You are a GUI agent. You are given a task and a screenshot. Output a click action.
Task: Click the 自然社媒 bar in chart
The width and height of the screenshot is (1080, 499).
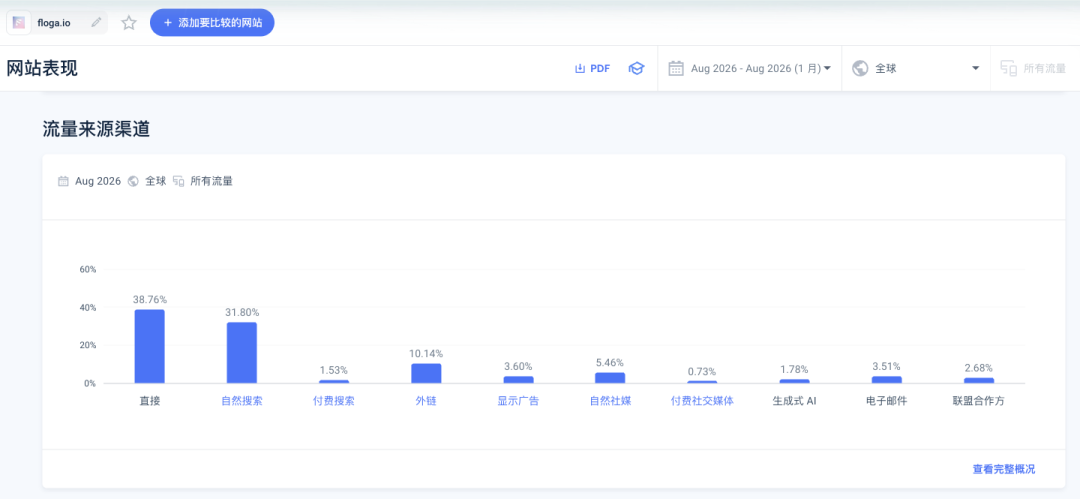tap(610, 378)
